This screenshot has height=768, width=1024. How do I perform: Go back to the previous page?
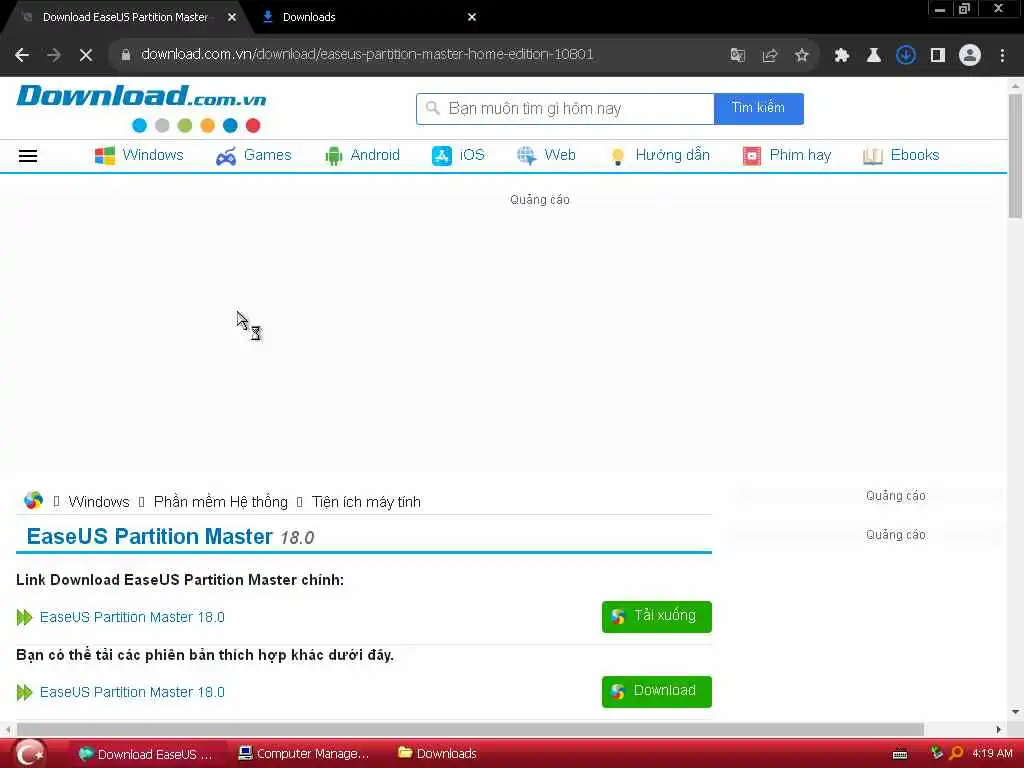pyautogui.click(x=22, y=55)
